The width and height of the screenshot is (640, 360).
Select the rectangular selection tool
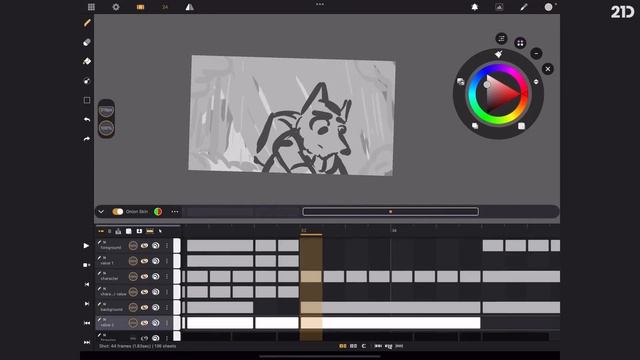tap(87, 100)
